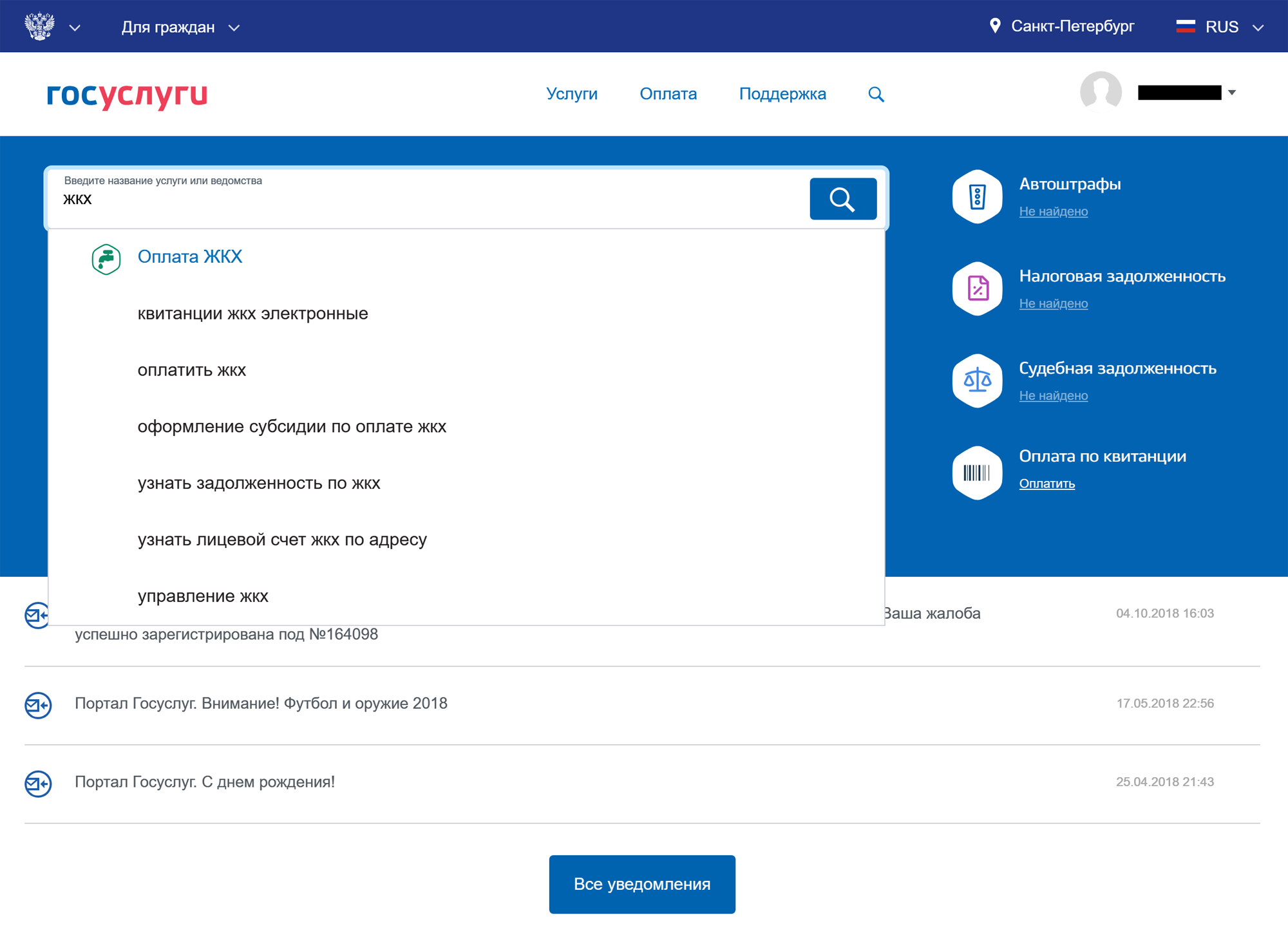Click the 'Все уведомления' button
Image resolution: width=1288 pixels, height=951 pixels.
pos(642,884)
